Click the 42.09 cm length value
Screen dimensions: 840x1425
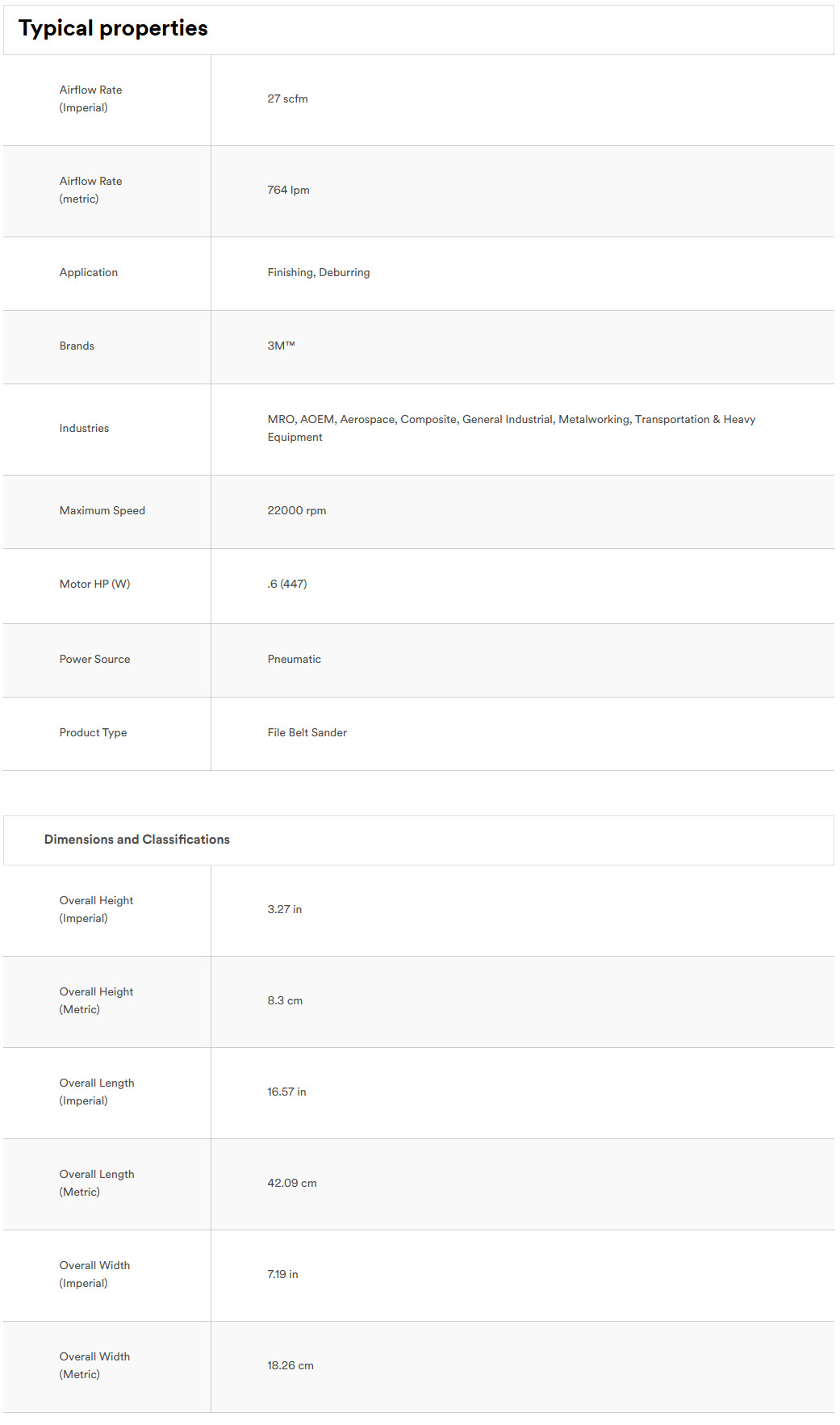(292, 1183)
